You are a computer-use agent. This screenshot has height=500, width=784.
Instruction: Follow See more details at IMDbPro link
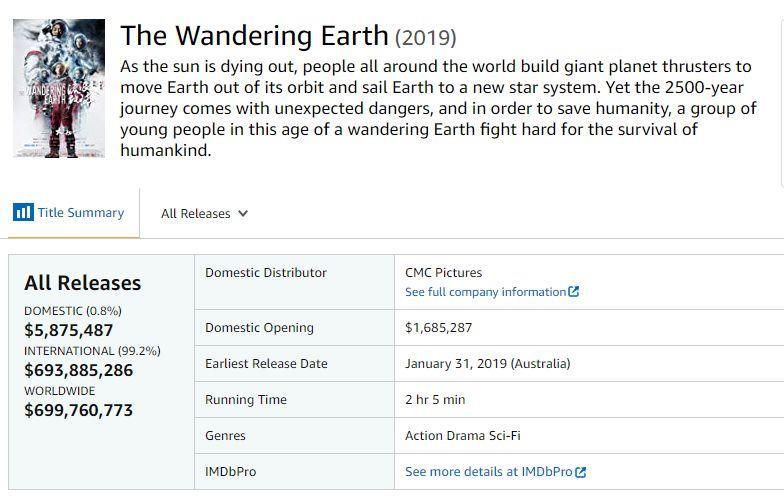[488, 472]
